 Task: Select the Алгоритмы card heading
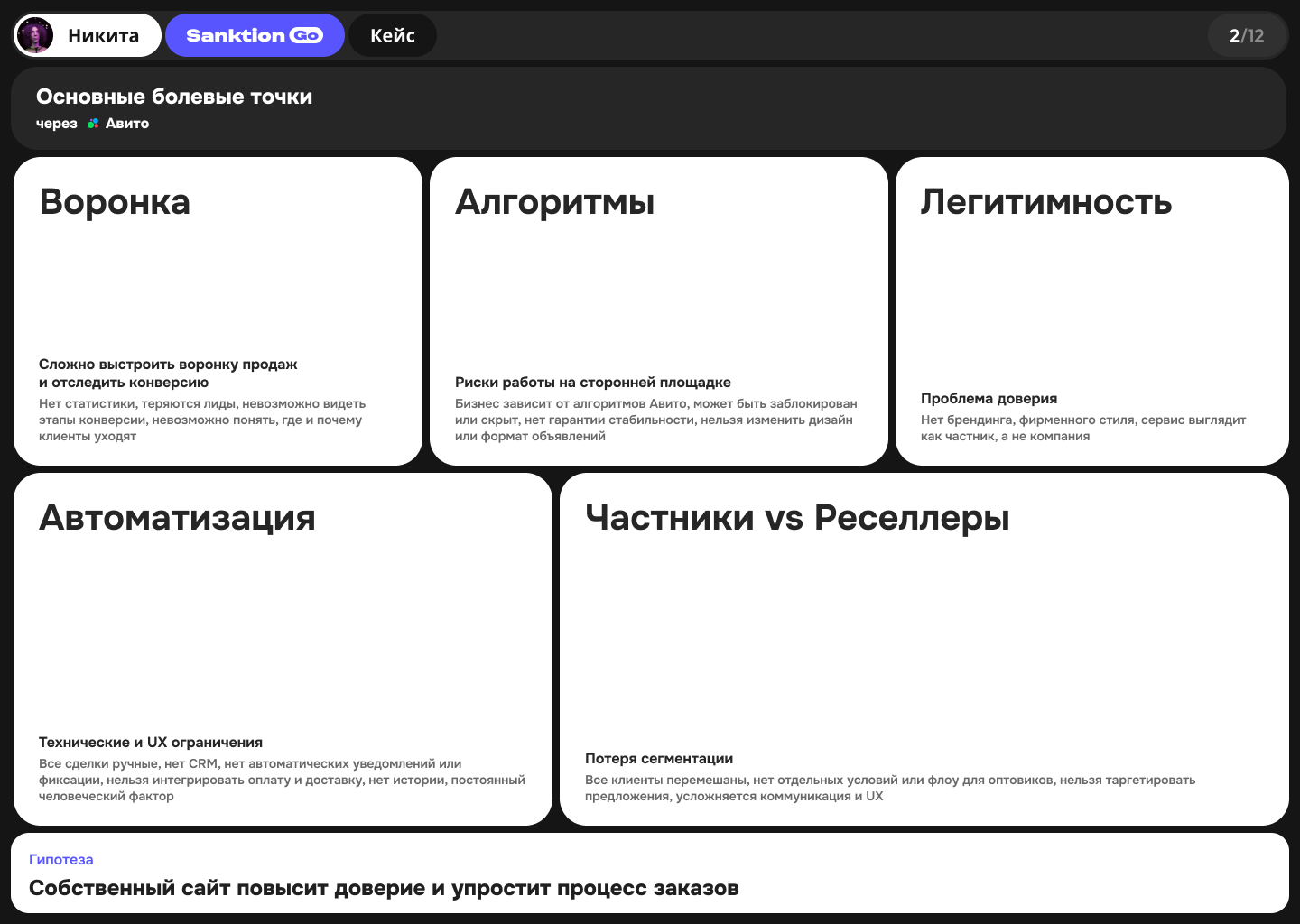555,203
